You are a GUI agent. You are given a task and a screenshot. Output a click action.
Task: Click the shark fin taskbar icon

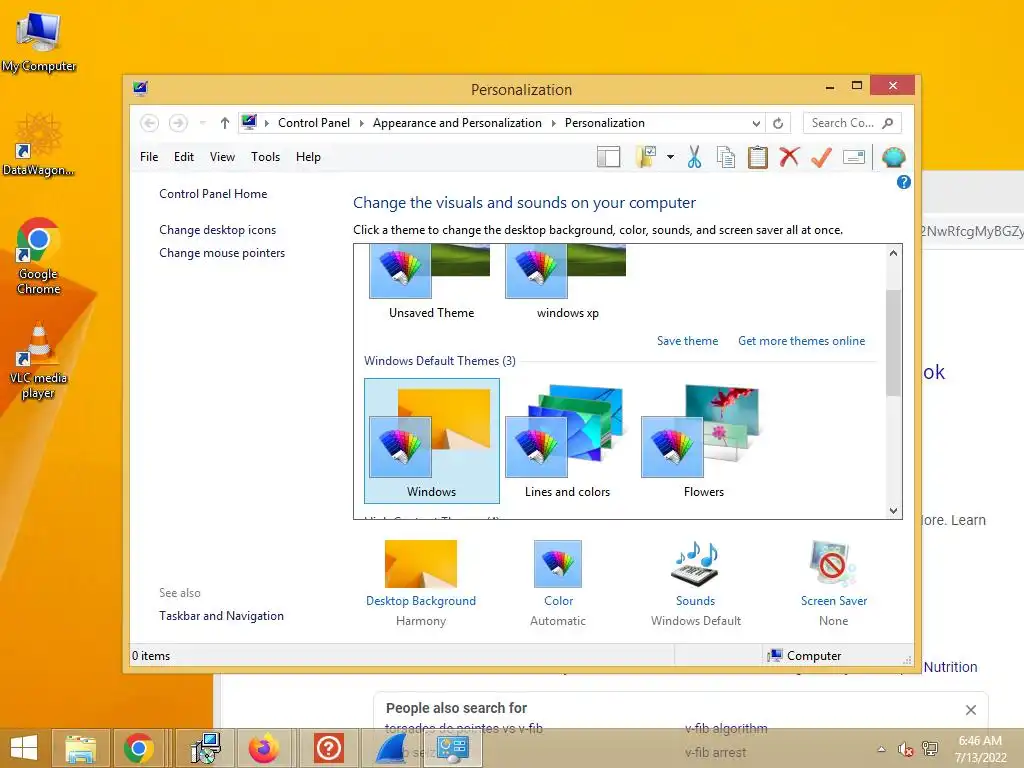(392, 748)
